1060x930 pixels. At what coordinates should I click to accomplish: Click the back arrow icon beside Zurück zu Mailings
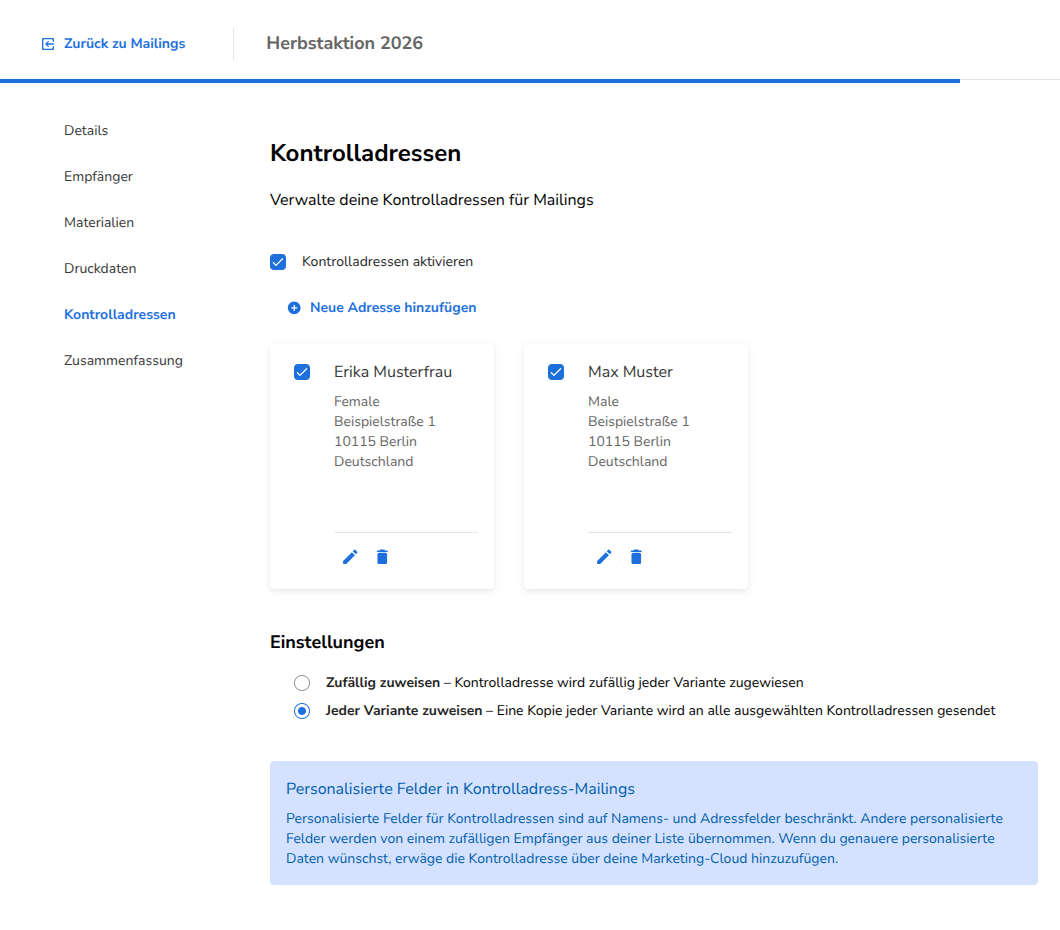pyautogui.click(x=48, y=44)
